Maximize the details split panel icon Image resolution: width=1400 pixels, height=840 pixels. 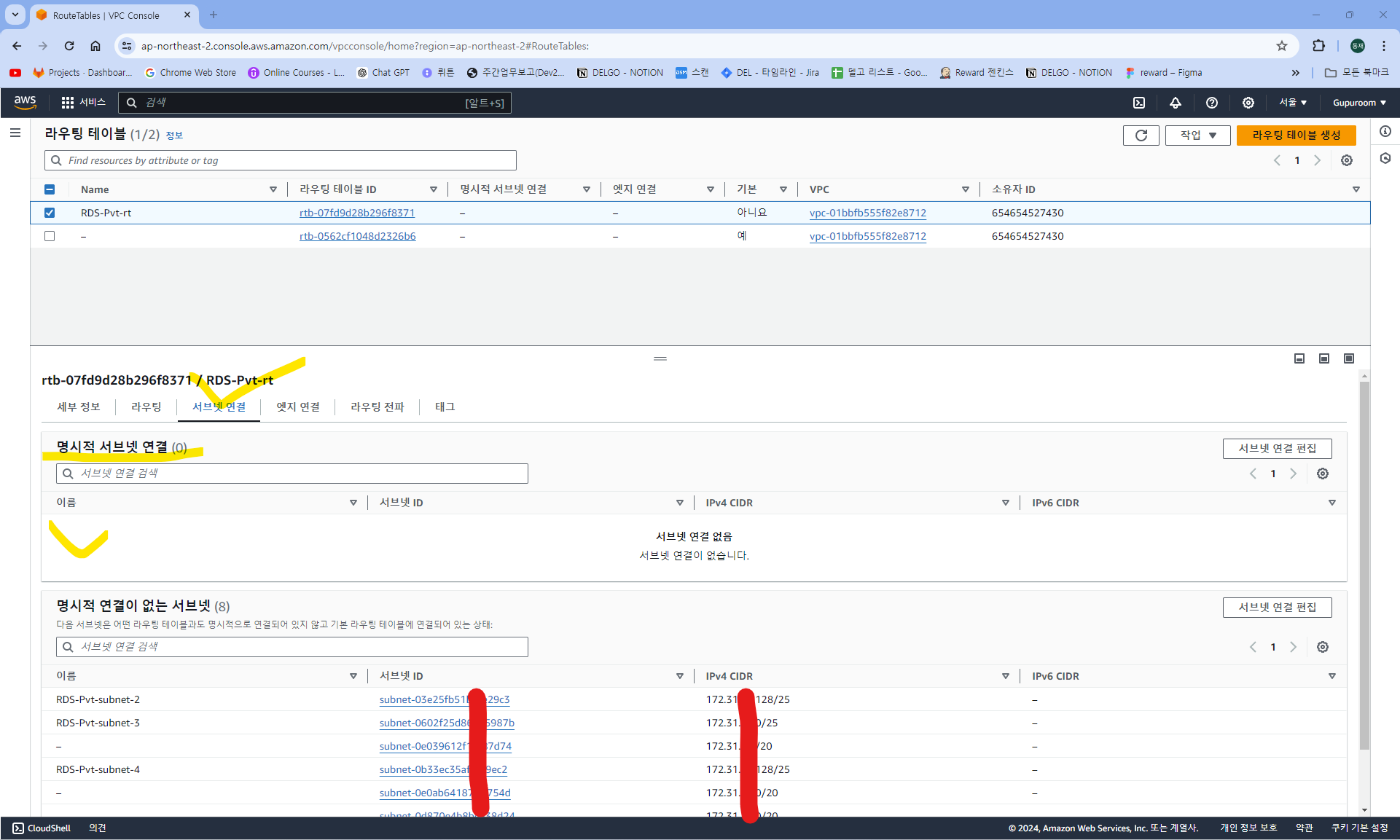coord(1349,358)
